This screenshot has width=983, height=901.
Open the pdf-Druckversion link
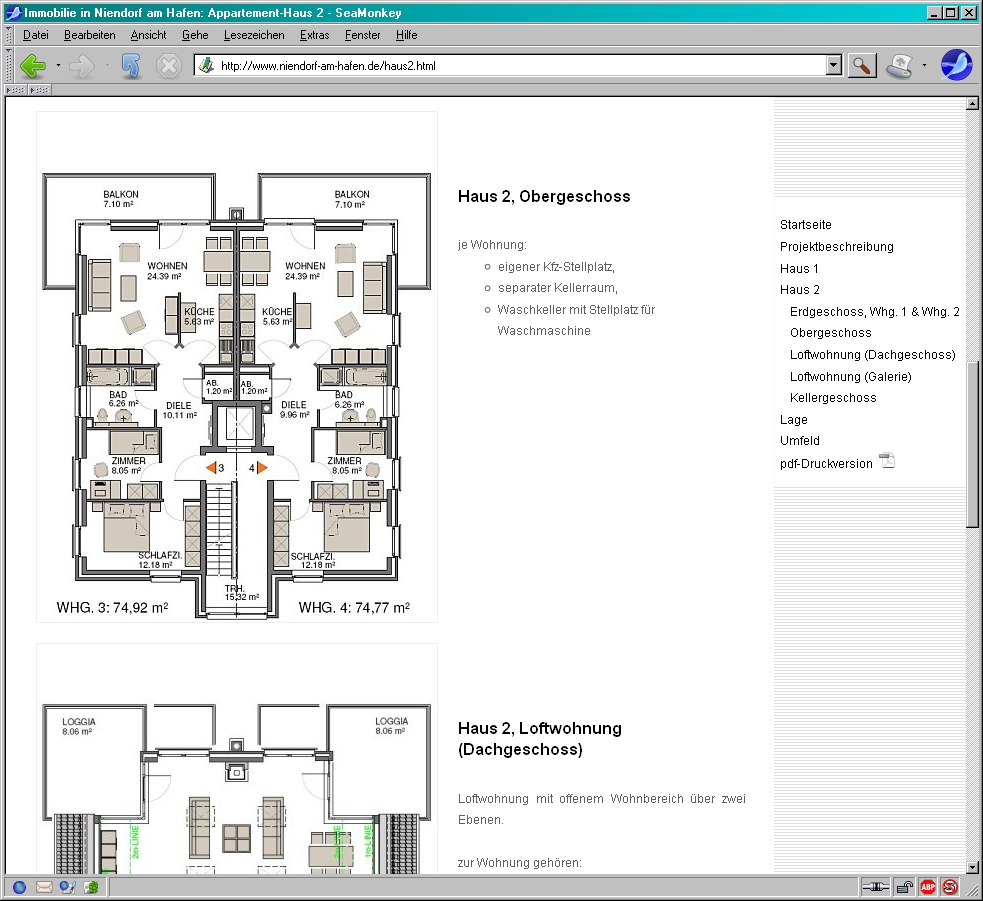point(826,464)
